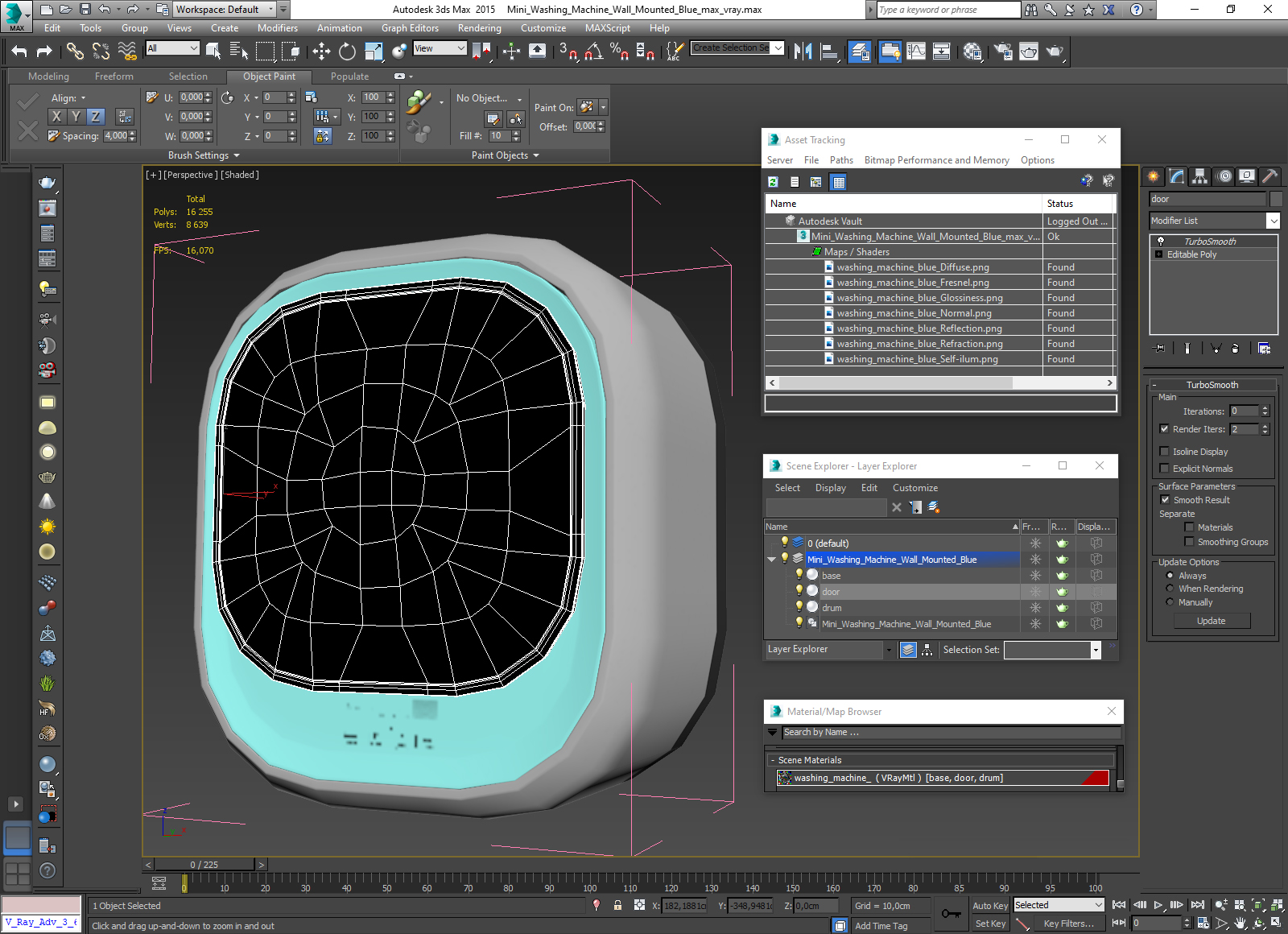
Task: Open the Material Editor
Action: pyautogui.click(x=972, y=52)
